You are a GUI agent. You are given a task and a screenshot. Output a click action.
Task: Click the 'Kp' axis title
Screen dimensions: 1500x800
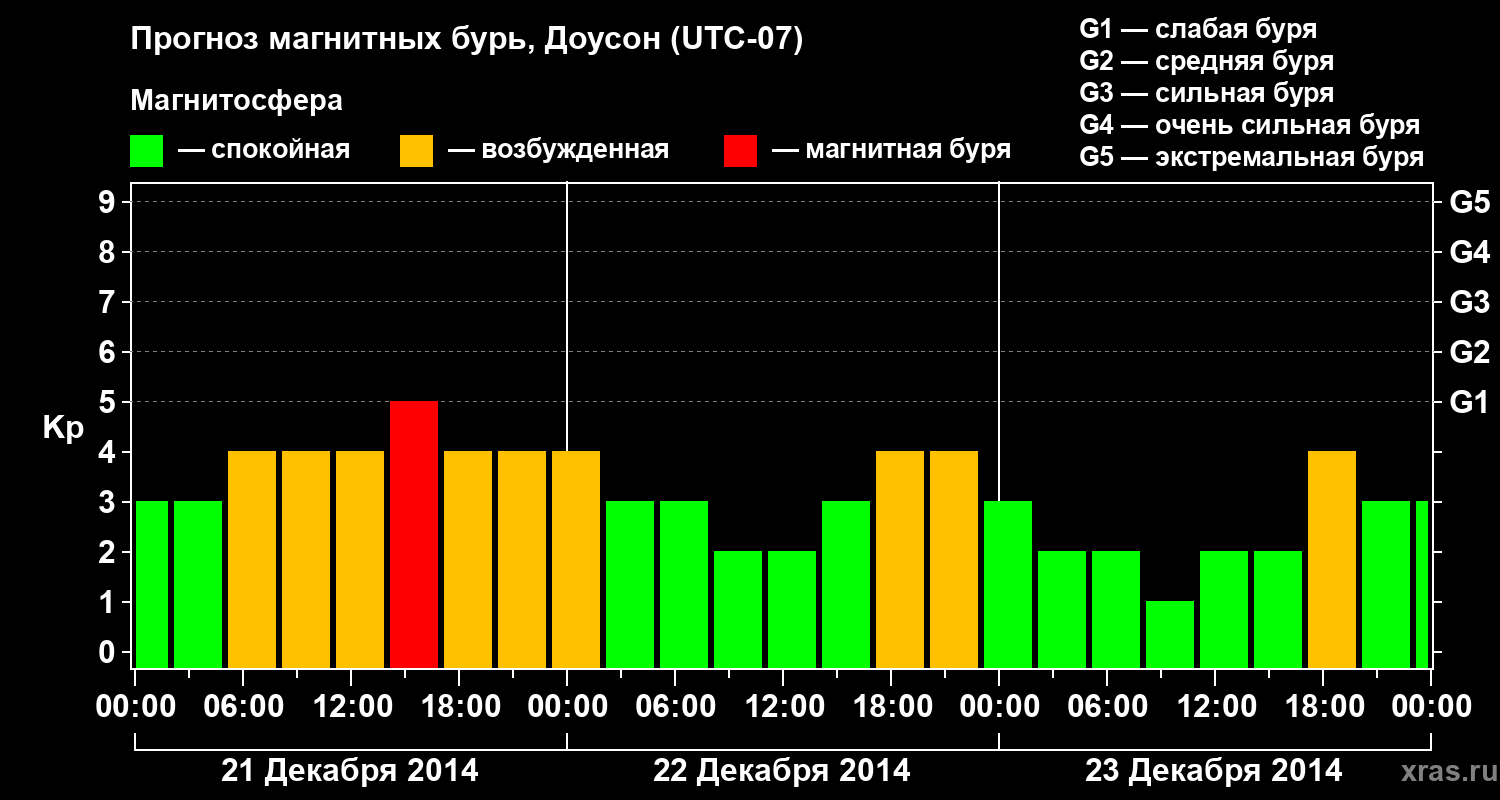tap(63, 427)
